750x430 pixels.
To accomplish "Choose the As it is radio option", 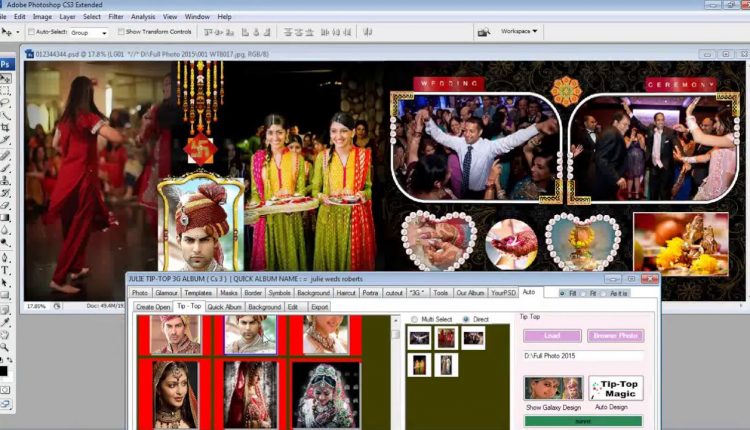I will pyautogui.click(x=603, y=293).
